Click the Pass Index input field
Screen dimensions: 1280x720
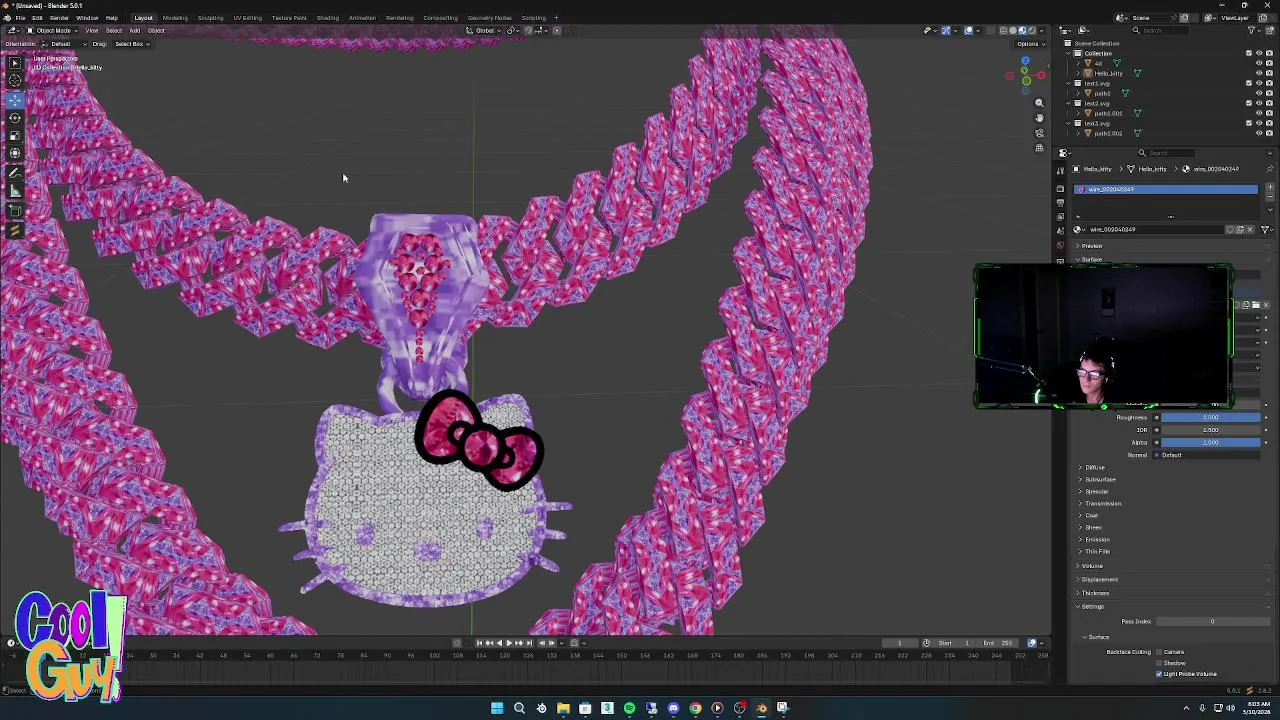(x=1212, y=622)
